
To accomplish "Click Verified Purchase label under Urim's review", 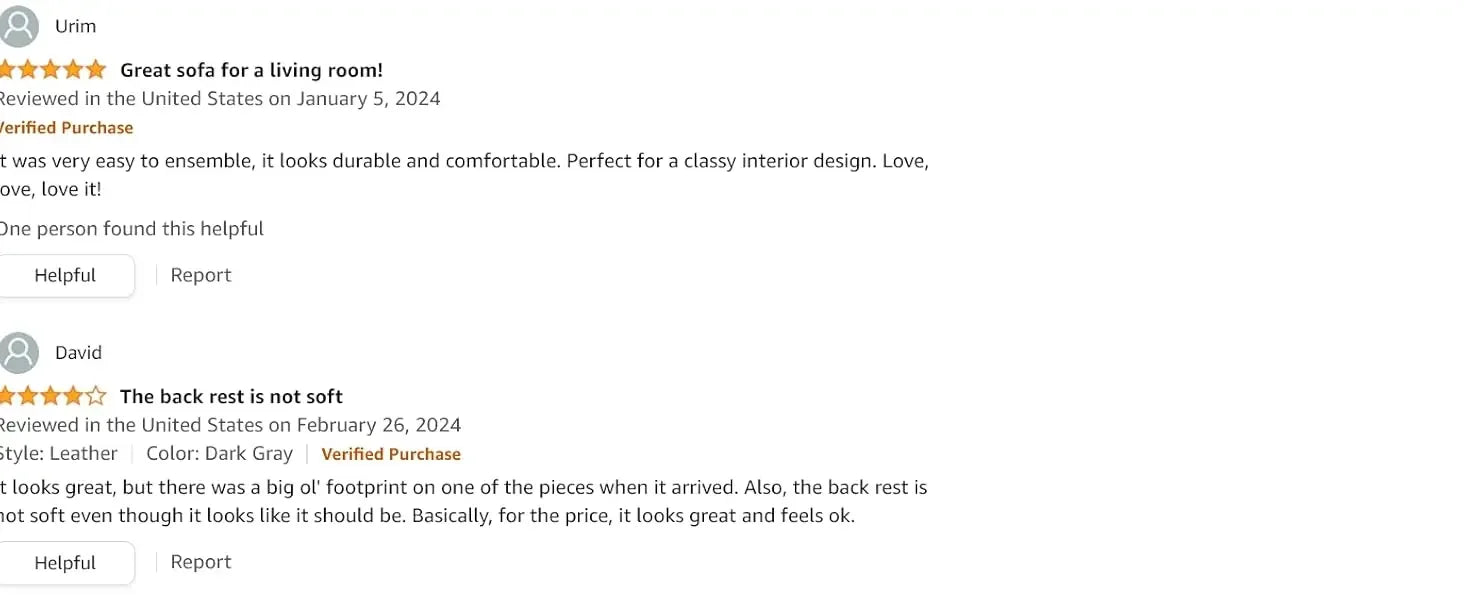I will [x=66, y=128].
